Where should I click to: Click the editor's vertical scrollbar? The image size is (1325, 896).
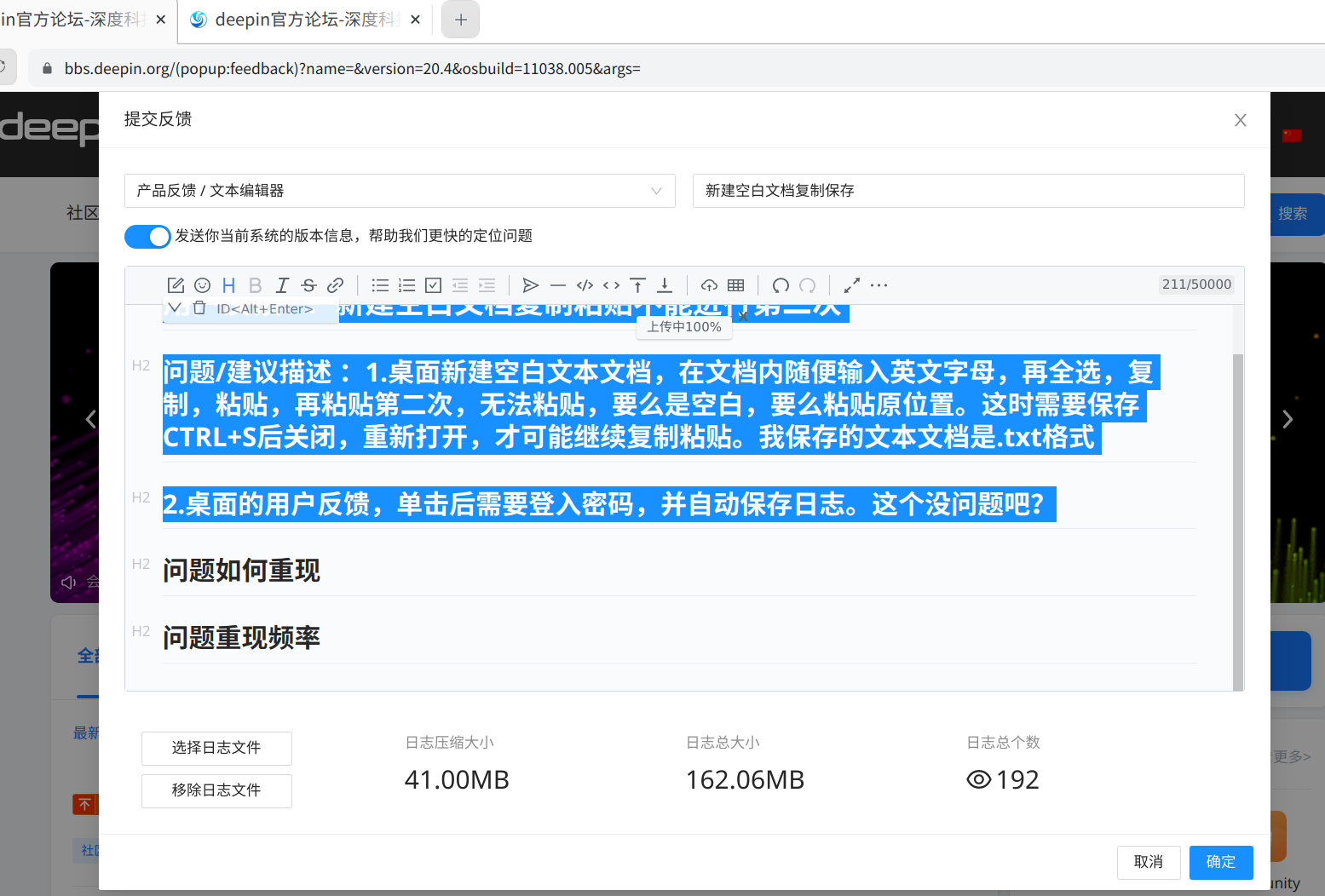1238,521
